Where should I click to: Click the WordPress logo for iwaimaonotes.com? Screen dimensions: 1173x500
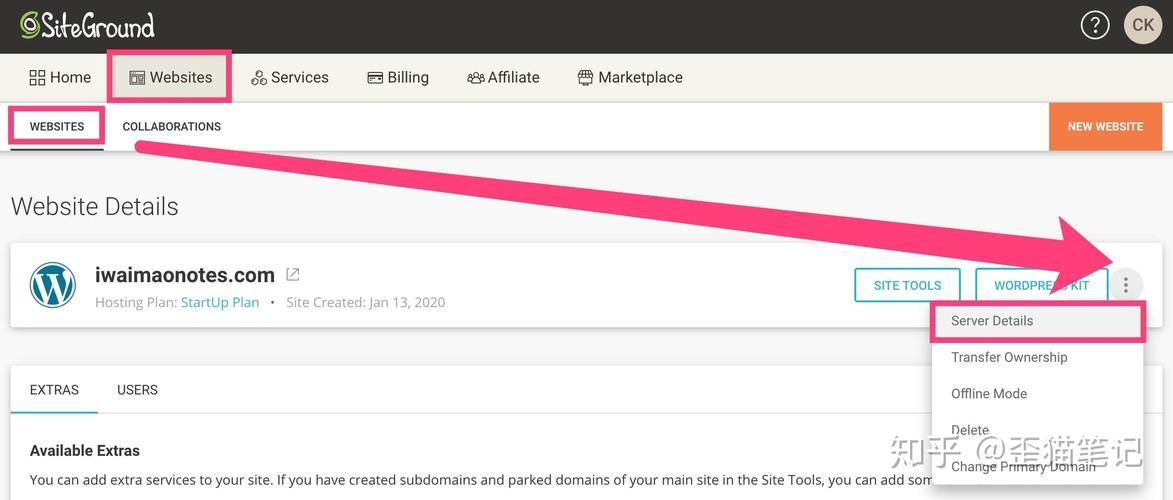click(x=53, y=285)
